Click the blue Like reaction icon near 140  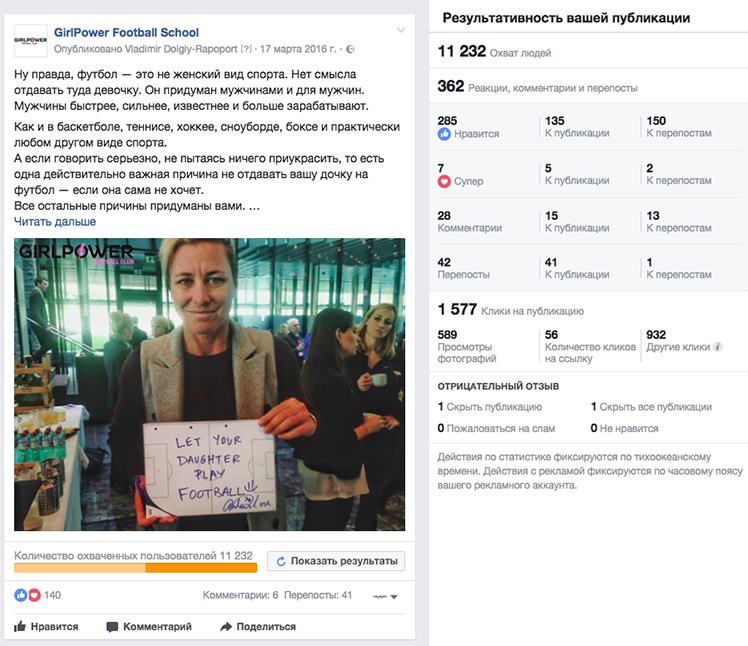21,595
